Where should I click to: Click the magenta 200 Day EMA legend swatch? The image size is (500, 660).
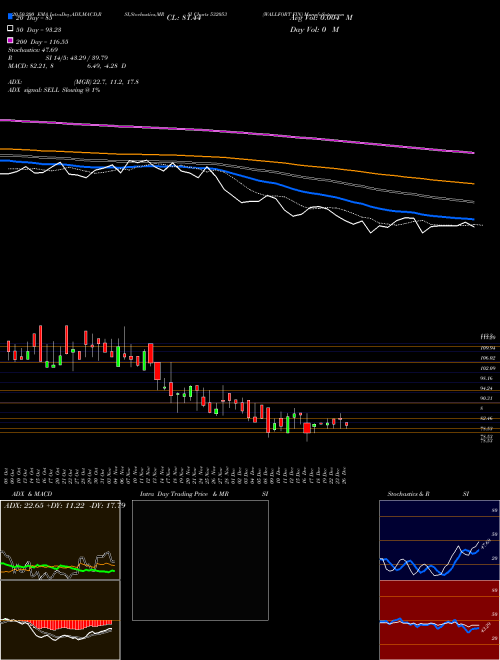pyautogui.click(x=10, y=40)
